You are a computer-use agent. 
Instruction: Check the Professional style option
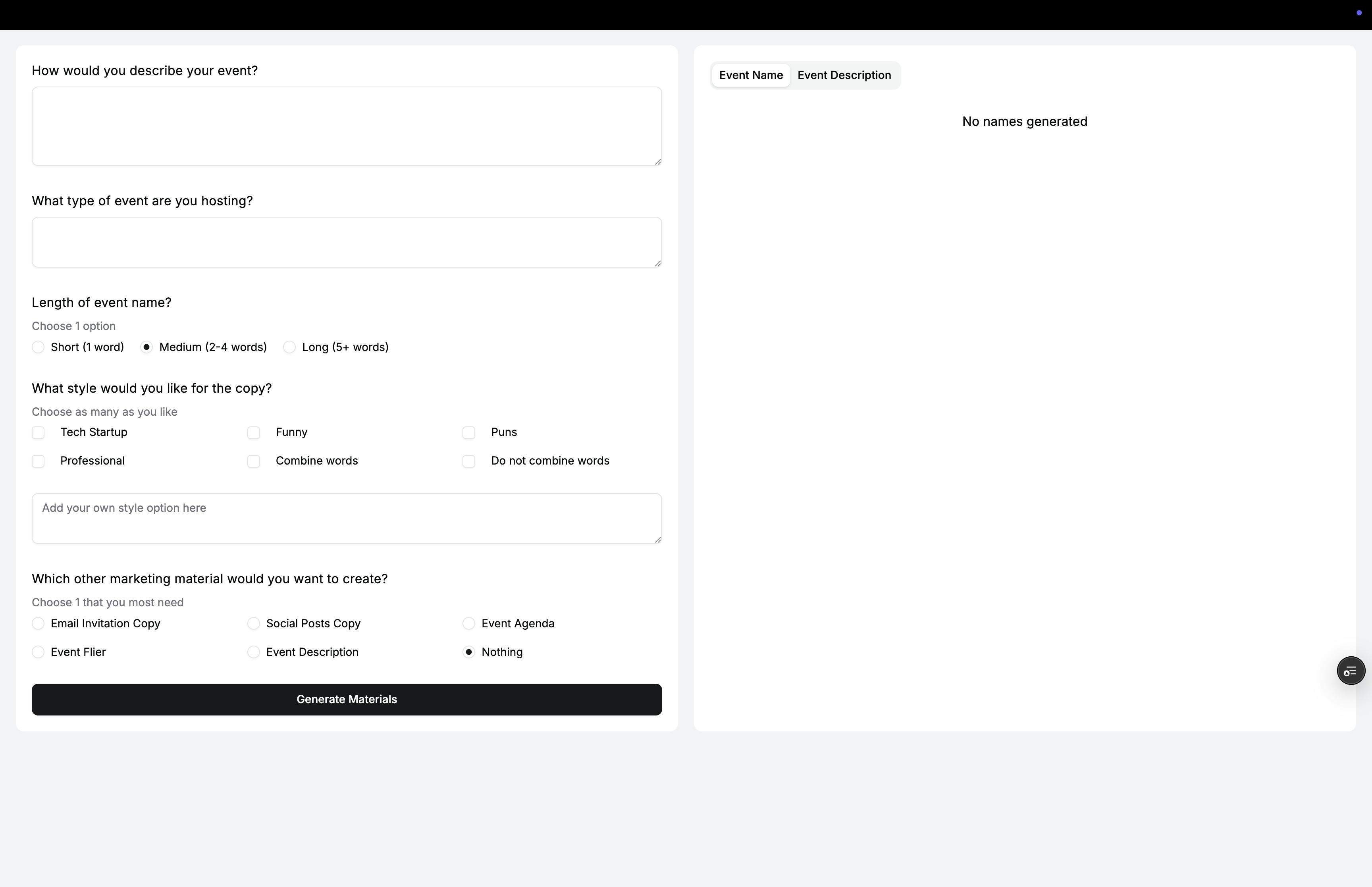pyautogui.click(x=38, y=461)
